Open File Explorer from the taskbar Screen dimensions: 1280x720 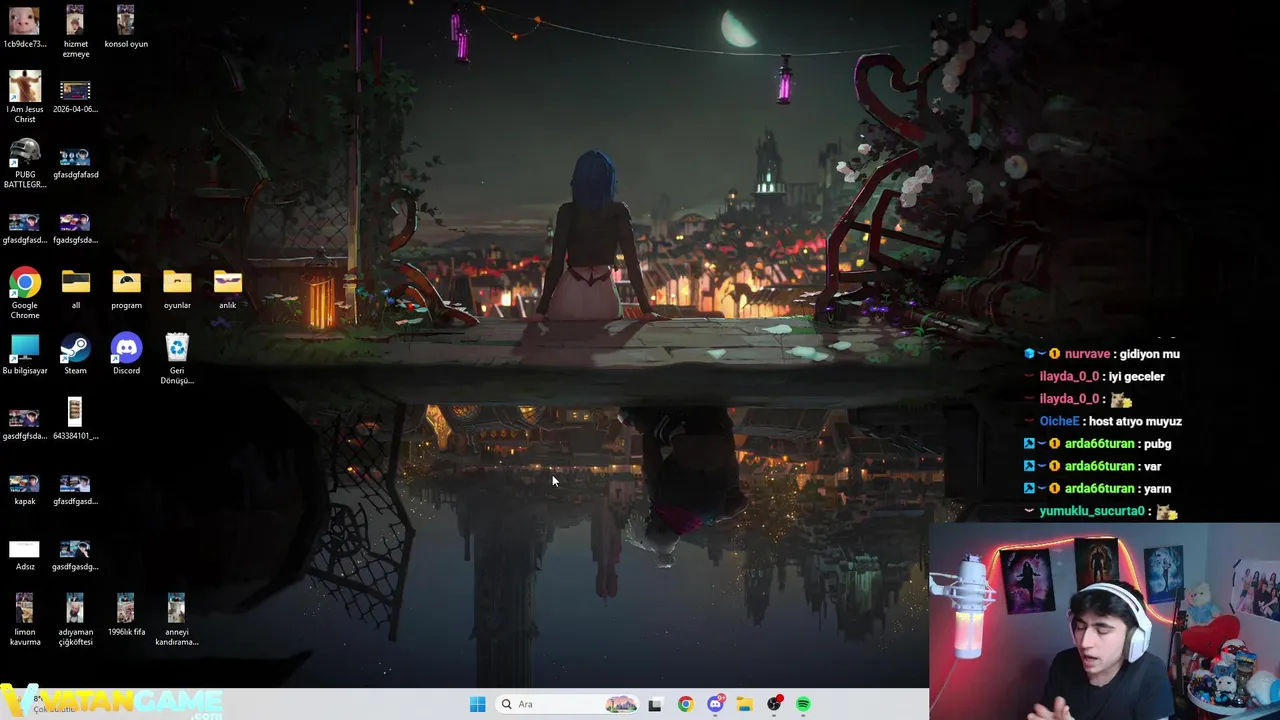coord(744,704)
